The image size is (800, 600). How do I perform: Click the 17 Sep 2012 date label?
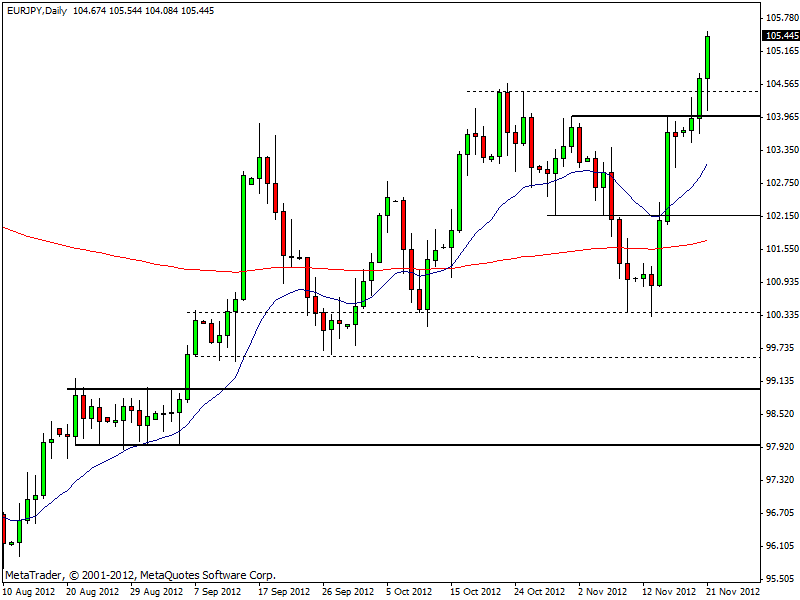tap(282, 590)
